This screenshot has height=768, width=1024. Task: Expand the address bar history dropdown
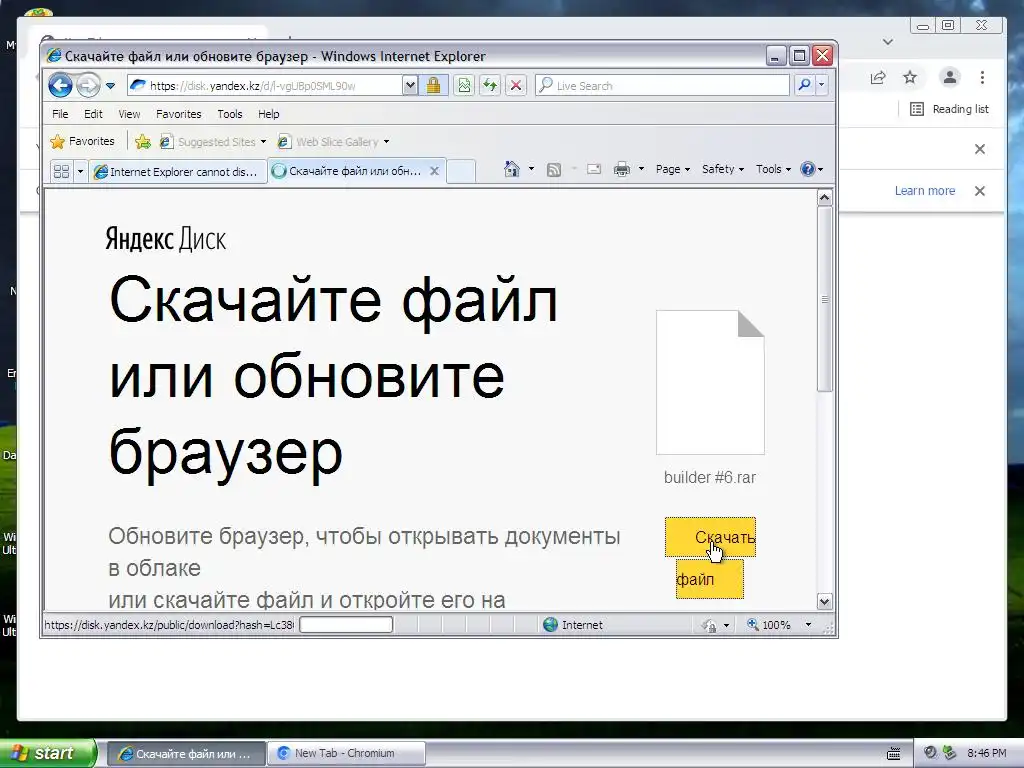click(409, 86)
